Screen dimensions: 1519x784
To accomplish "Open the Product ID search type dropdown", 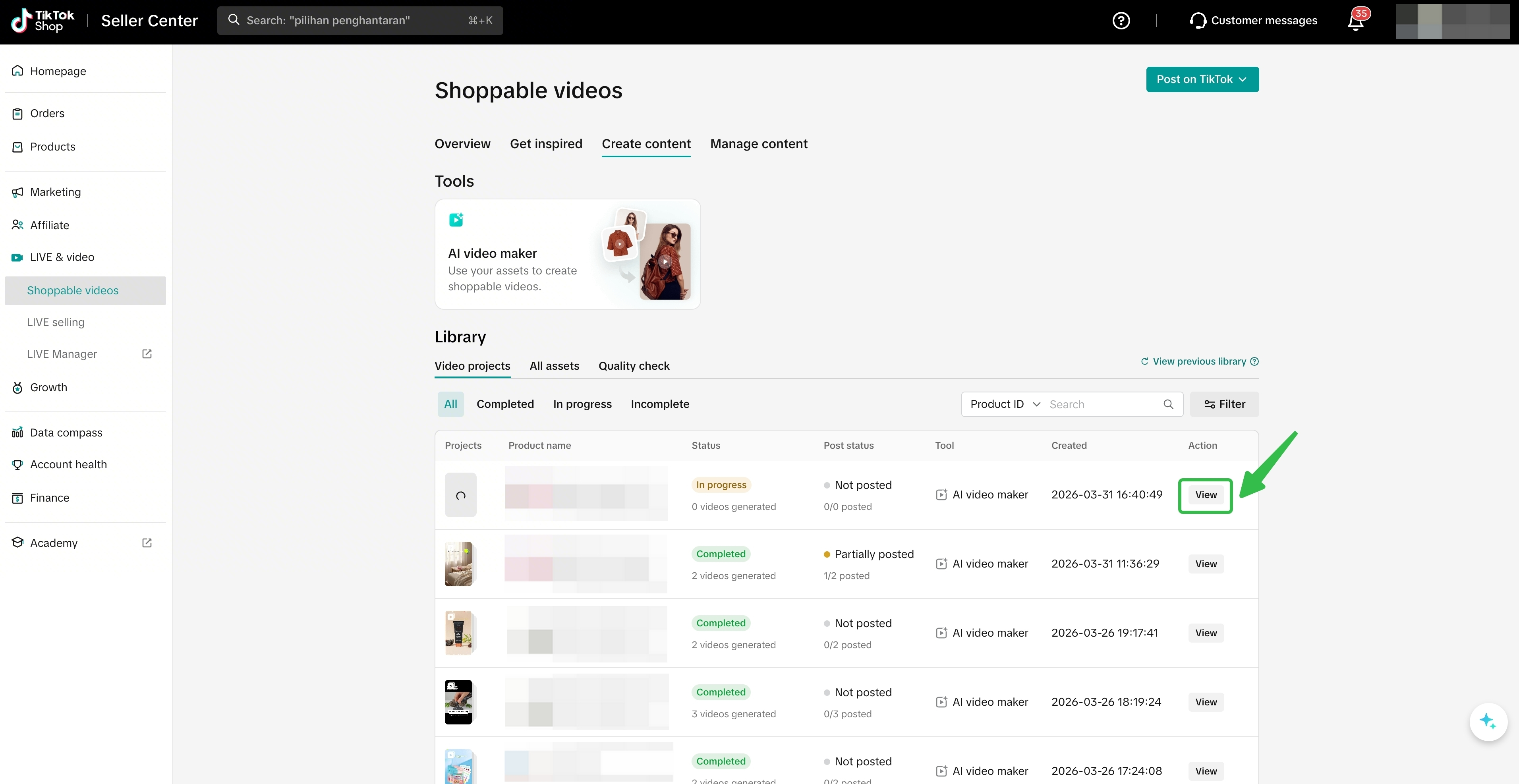I will (x=1005, y=404).
